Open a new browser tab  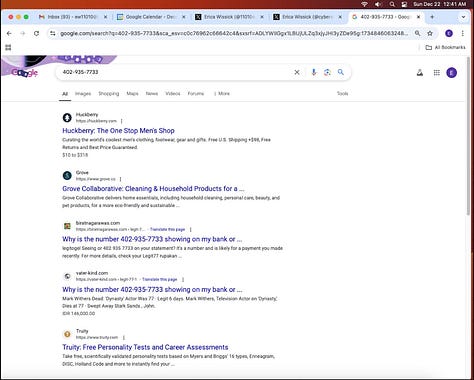pos(432,17)
